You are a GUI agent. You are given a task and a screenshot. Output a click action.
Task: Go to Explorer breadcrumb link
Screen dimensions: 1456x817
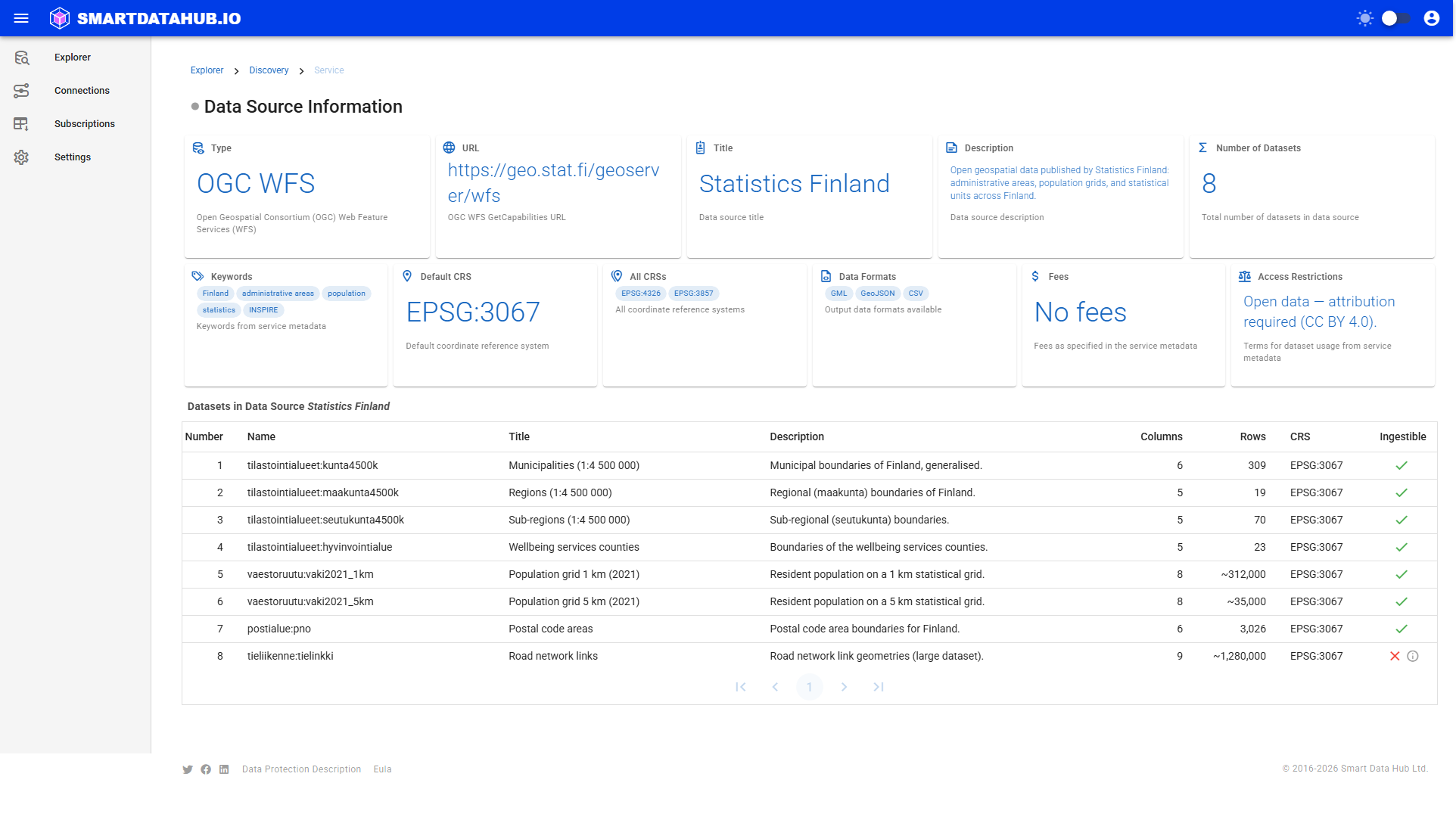[x=207, y=70]
